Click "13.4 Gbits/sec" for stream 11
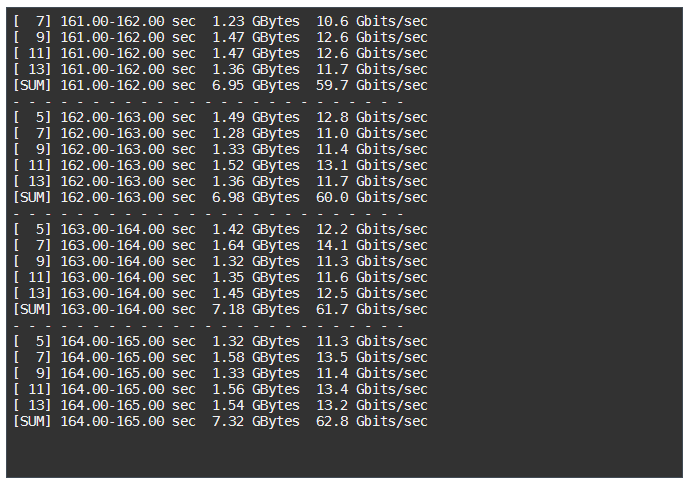 (x=372, y=389)
